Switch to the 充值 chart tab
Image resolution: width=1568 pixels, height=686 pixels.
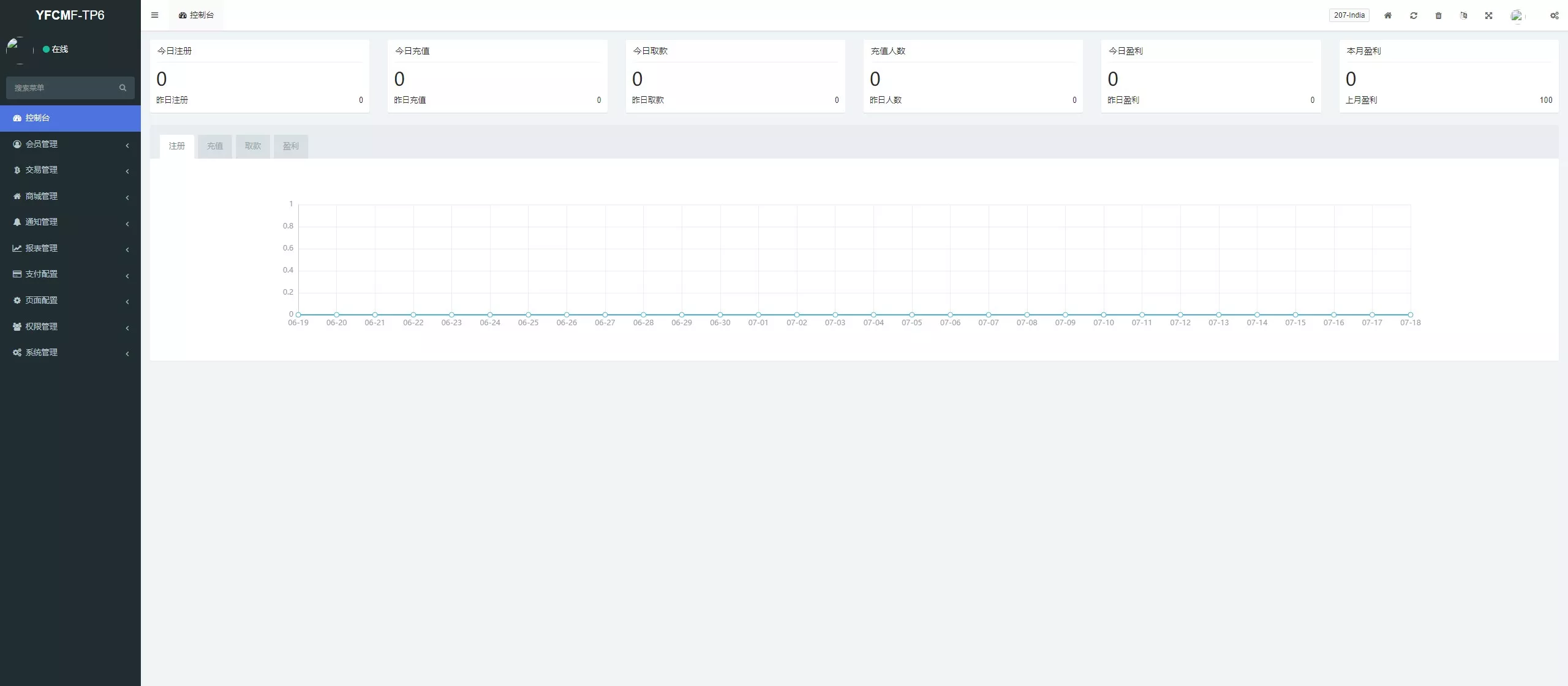[x=214, y=146]
